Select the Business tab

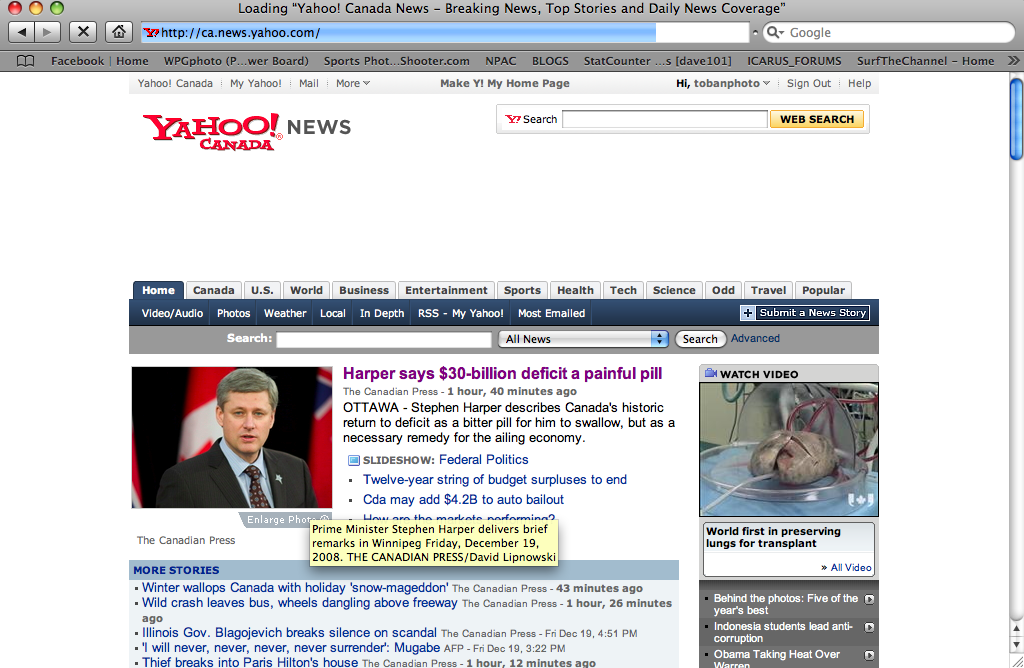coord(364,290)
